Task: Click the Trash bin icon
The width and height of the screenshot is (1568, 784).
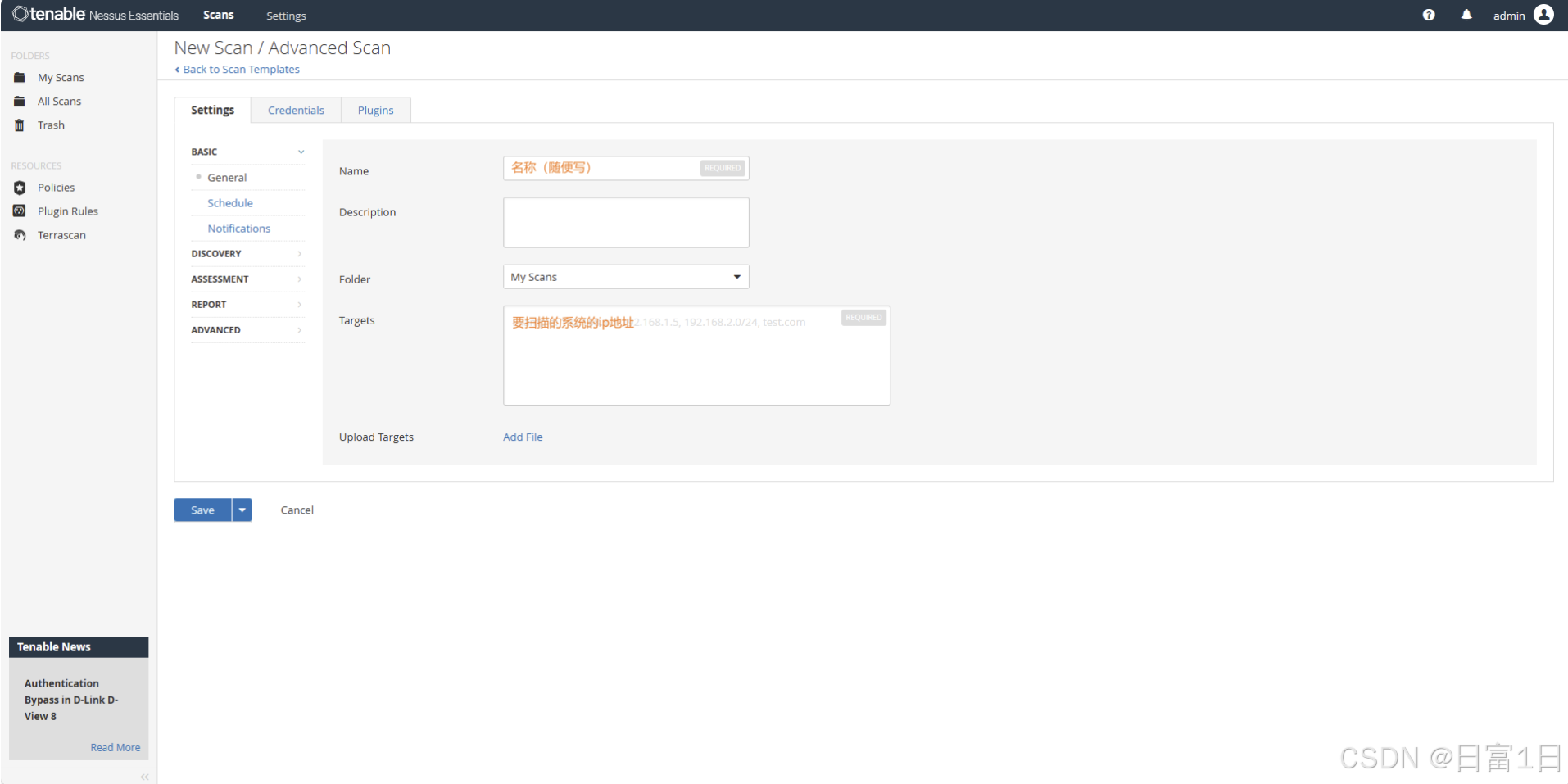Action: [20, 125]
